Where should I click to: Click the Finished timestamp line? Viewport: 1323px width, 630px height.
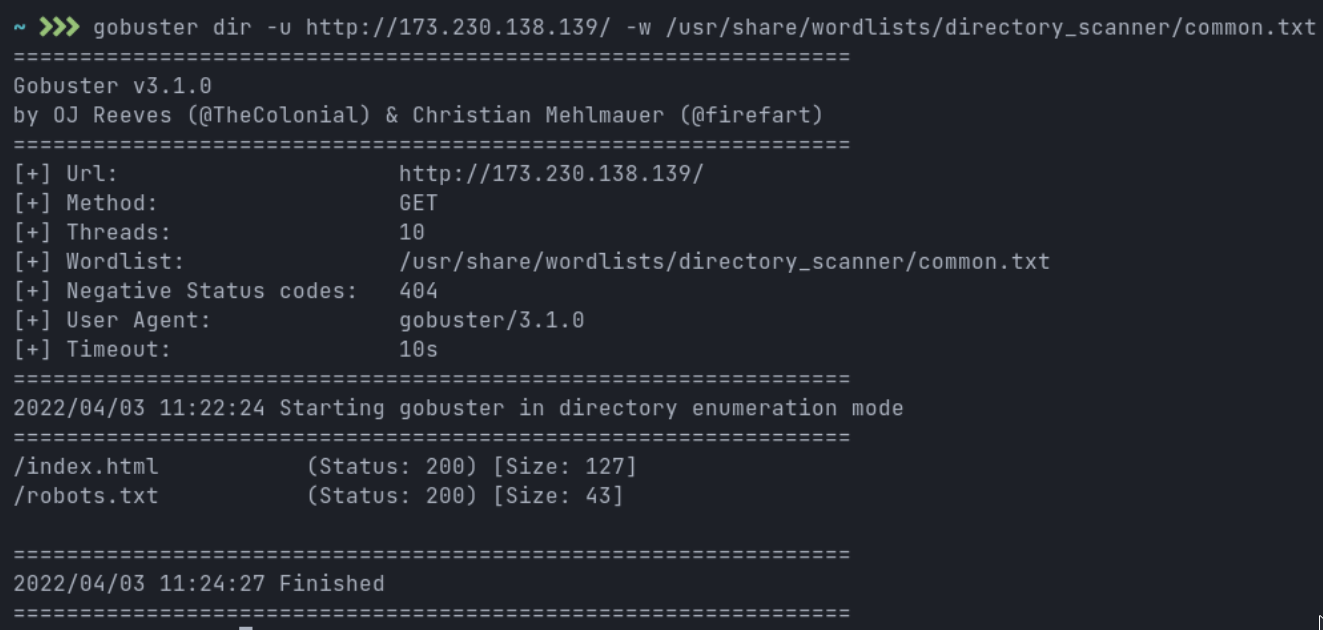[x=198, y=583]
